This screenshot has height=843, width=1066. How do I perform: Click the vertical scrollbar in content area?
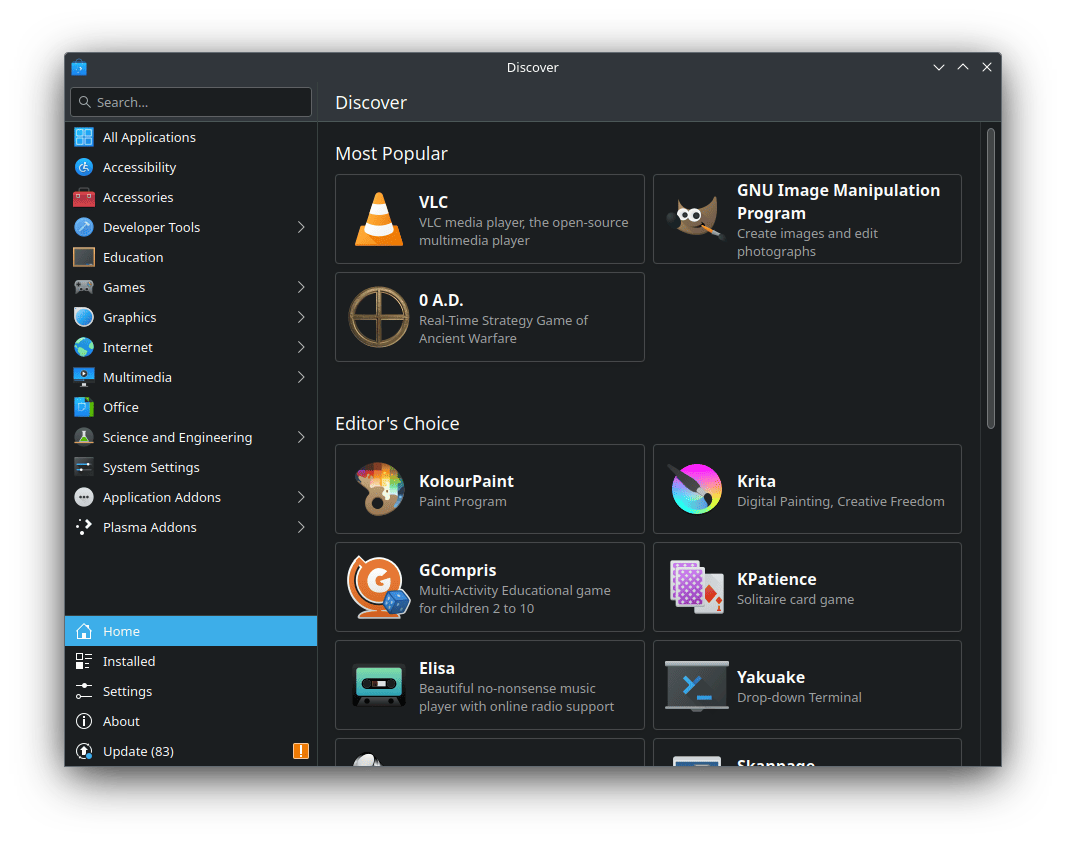click(991, 279)
